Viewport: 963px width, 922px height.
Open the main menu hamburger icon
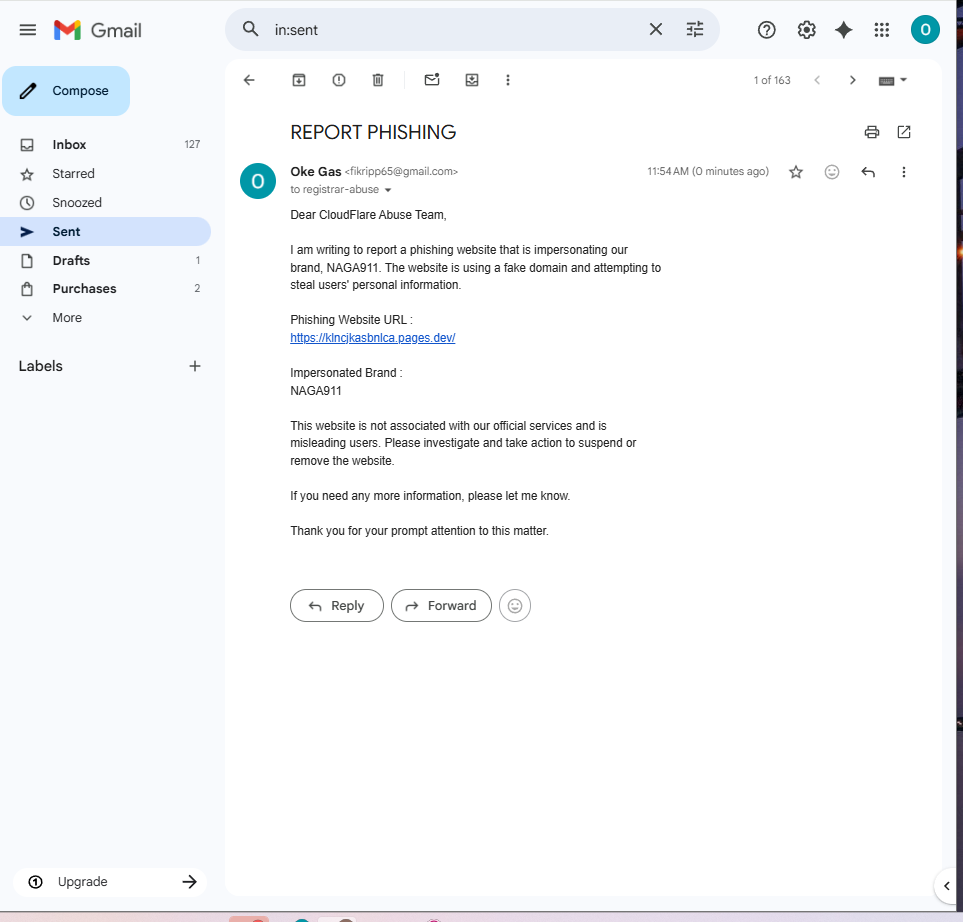(x=28, y=29)
